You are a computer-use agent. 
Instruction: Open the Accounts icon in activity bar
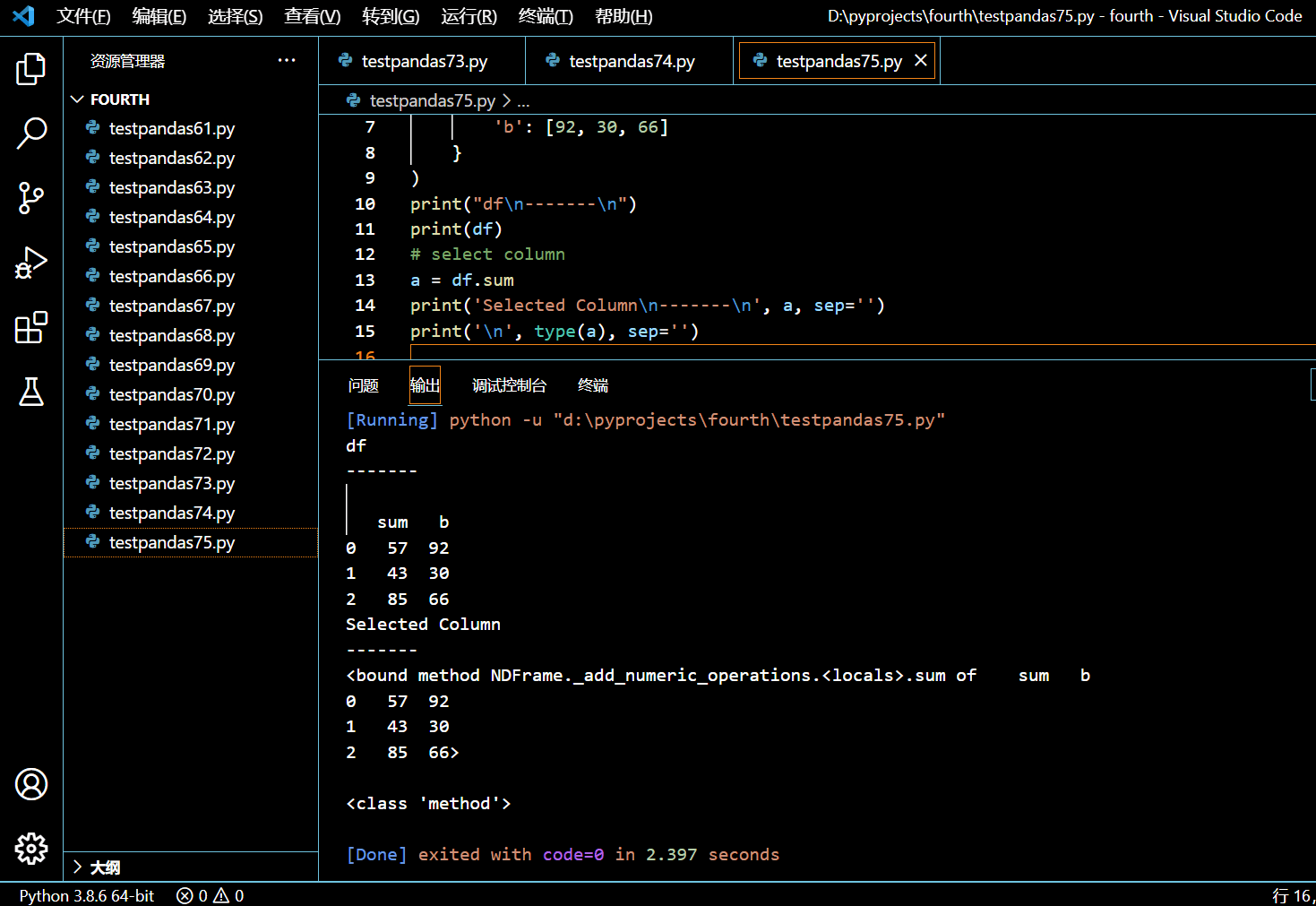(x=31, y=784)
